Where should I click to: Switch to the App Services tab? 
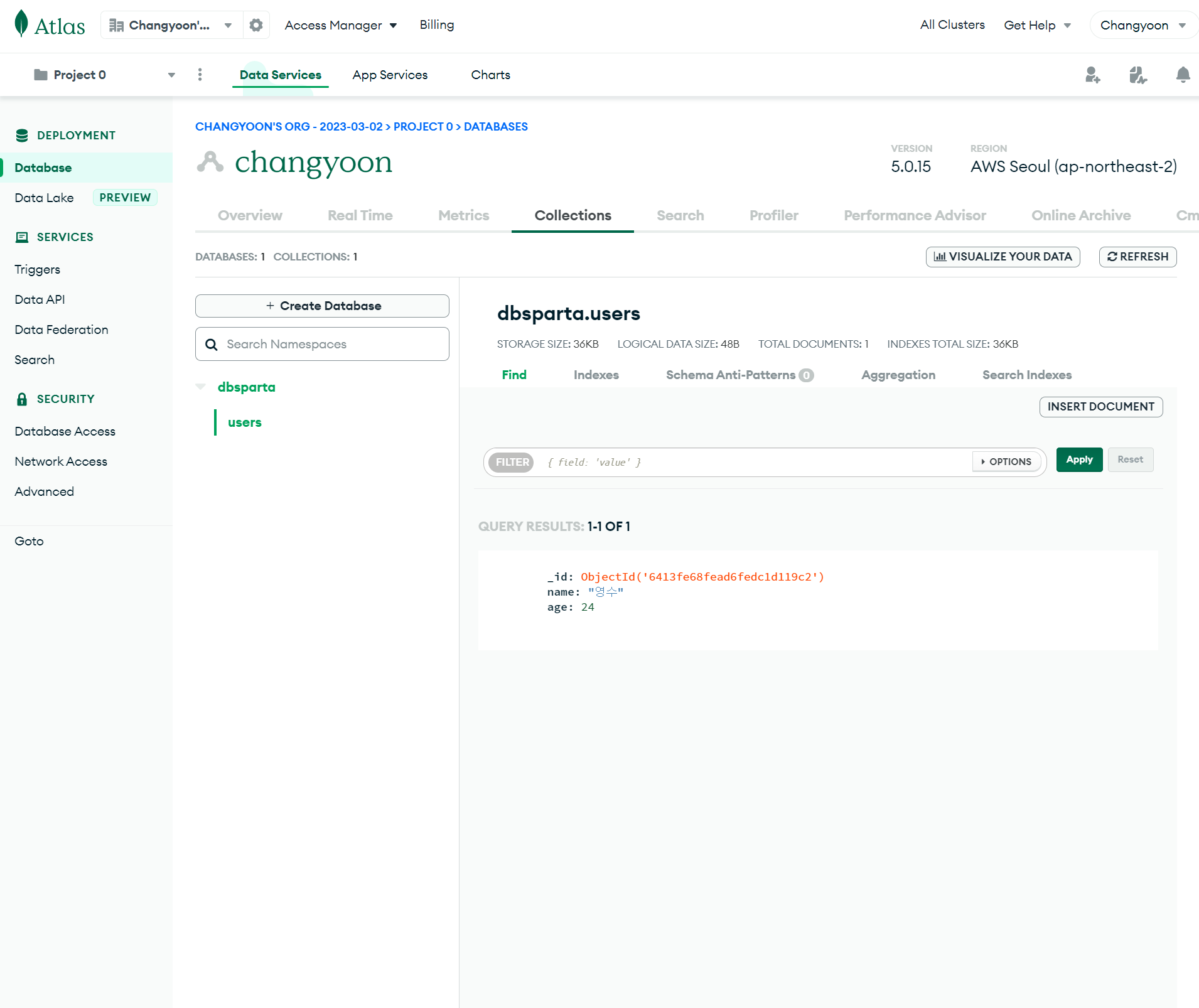(390, 75)
